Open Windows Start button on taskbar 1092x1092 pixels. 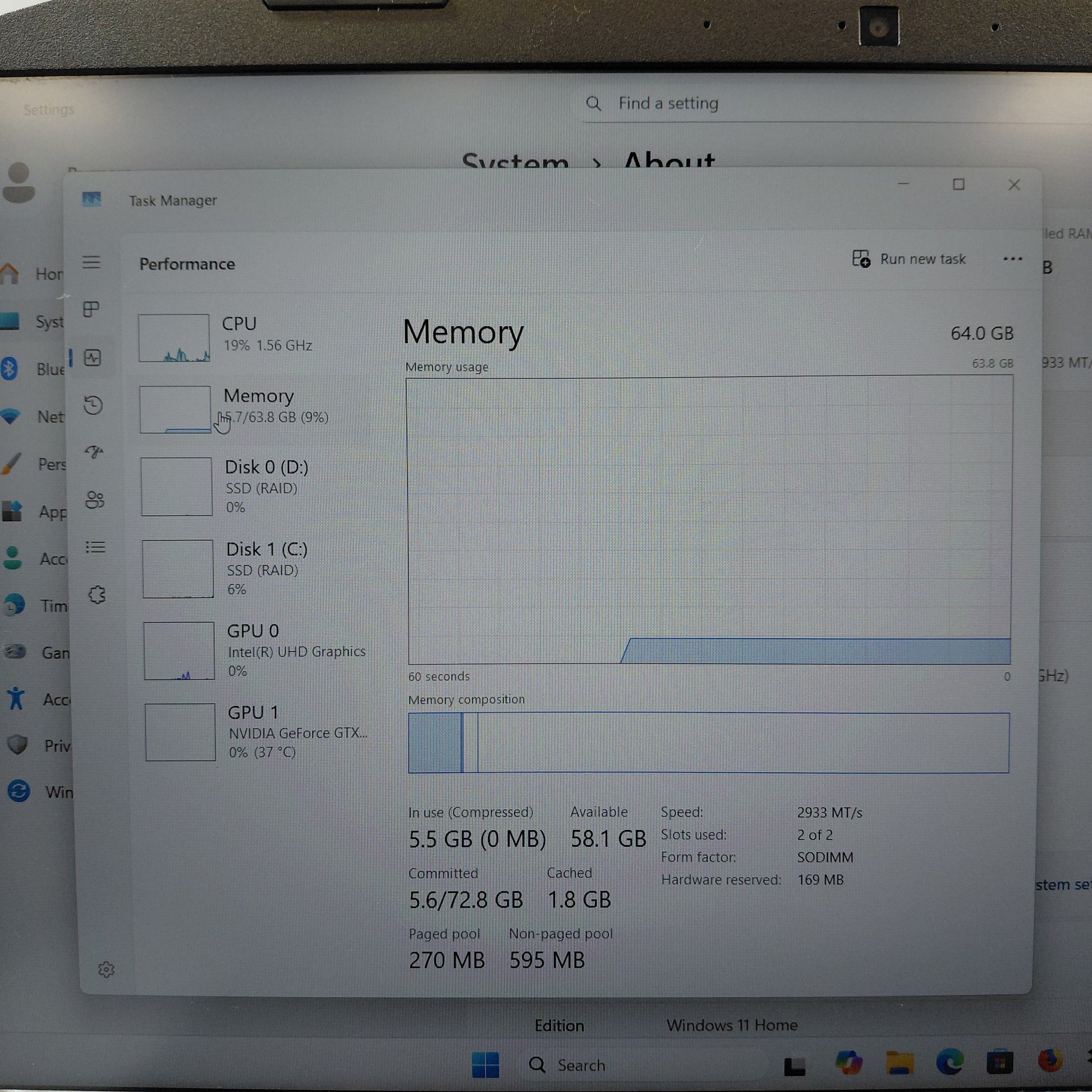pyautogui.click(x=485, y=1065)
